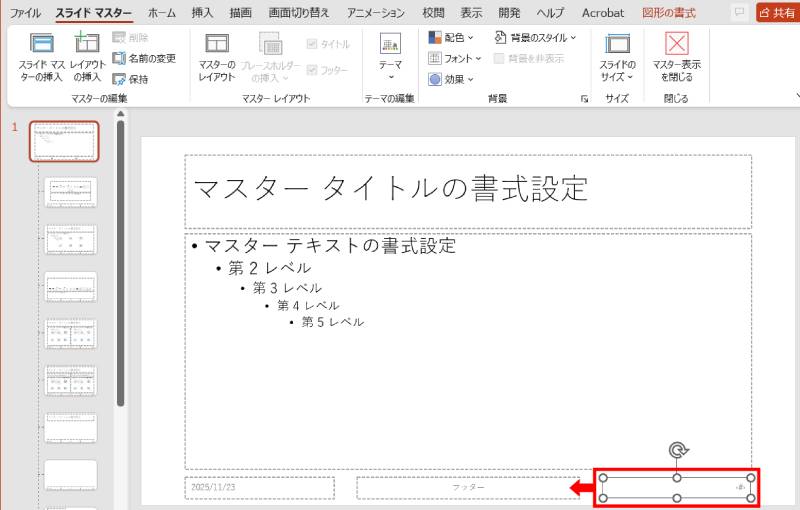
Task: Switch to Draw (描画) tab
Action: pos(240,13)
